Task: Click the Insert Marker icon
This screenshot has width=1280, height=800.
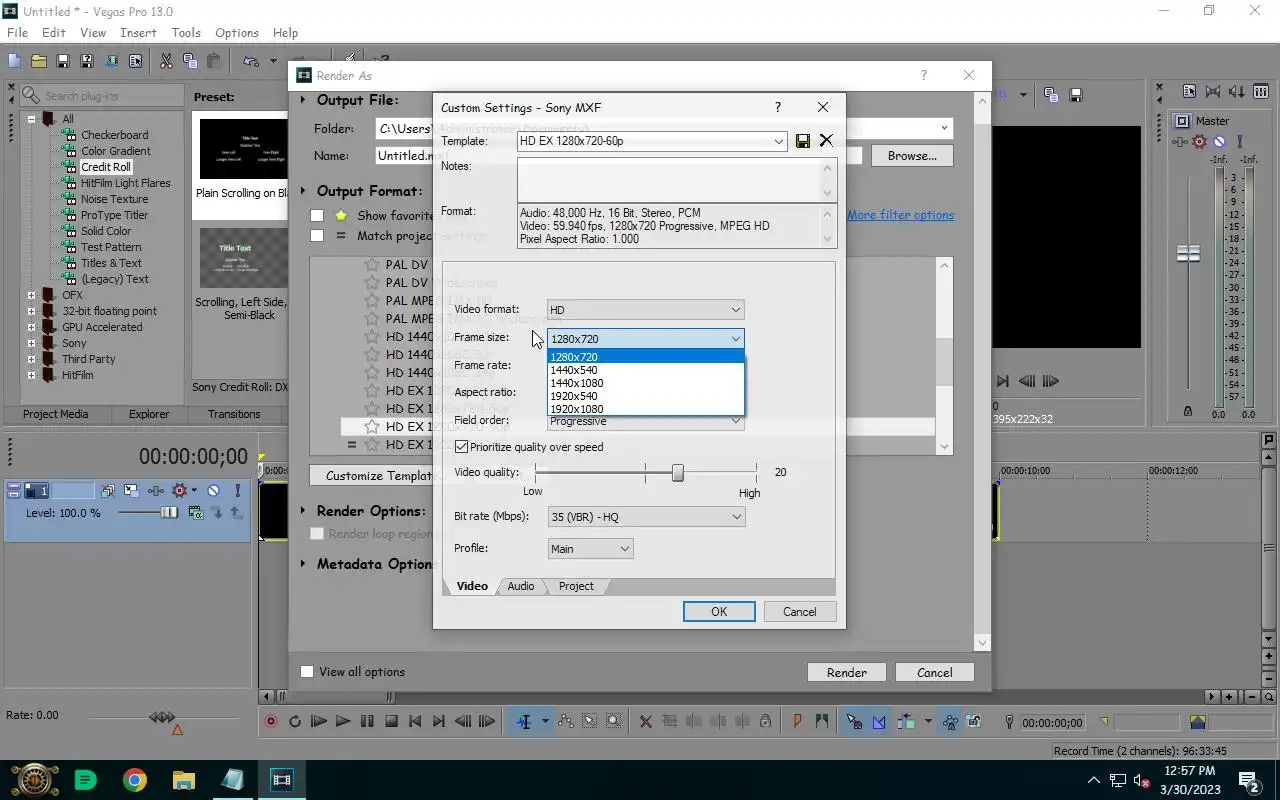Action: tap(798, 721)
